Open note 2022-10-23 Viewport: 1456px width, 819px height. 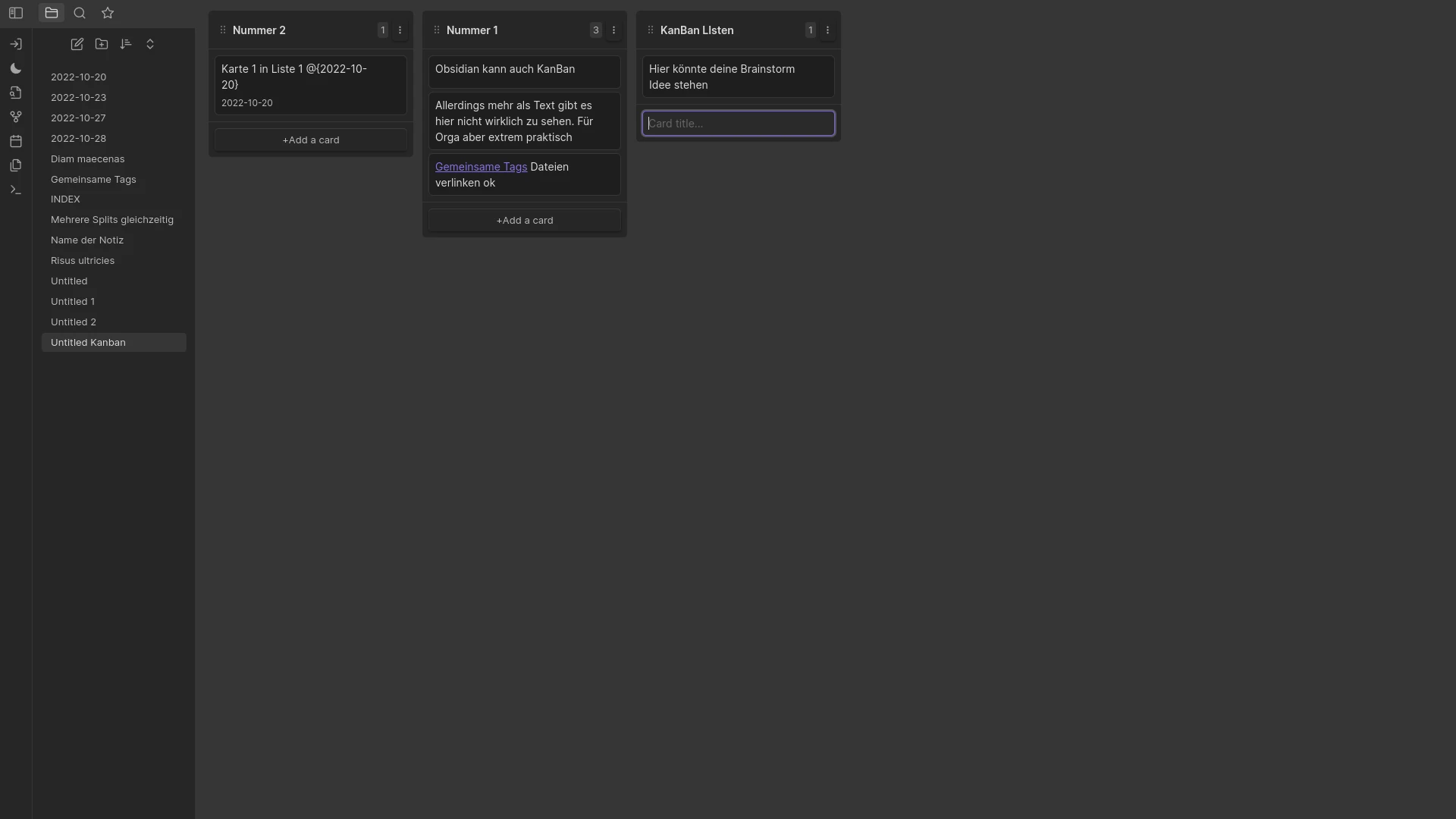point(114,98)
